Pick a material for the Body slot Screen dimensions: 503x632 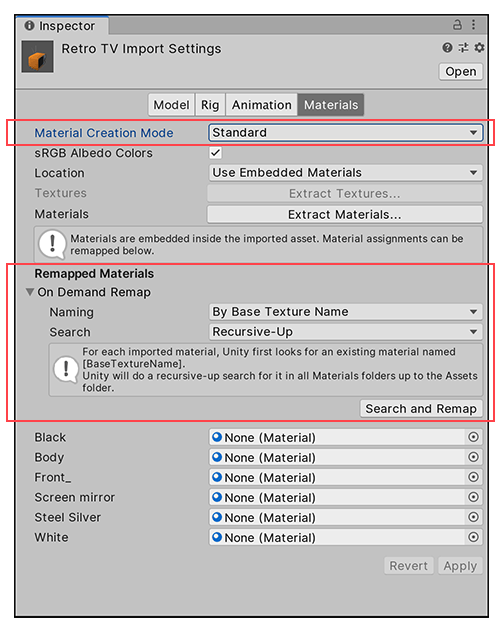click(x=473, y=457)
